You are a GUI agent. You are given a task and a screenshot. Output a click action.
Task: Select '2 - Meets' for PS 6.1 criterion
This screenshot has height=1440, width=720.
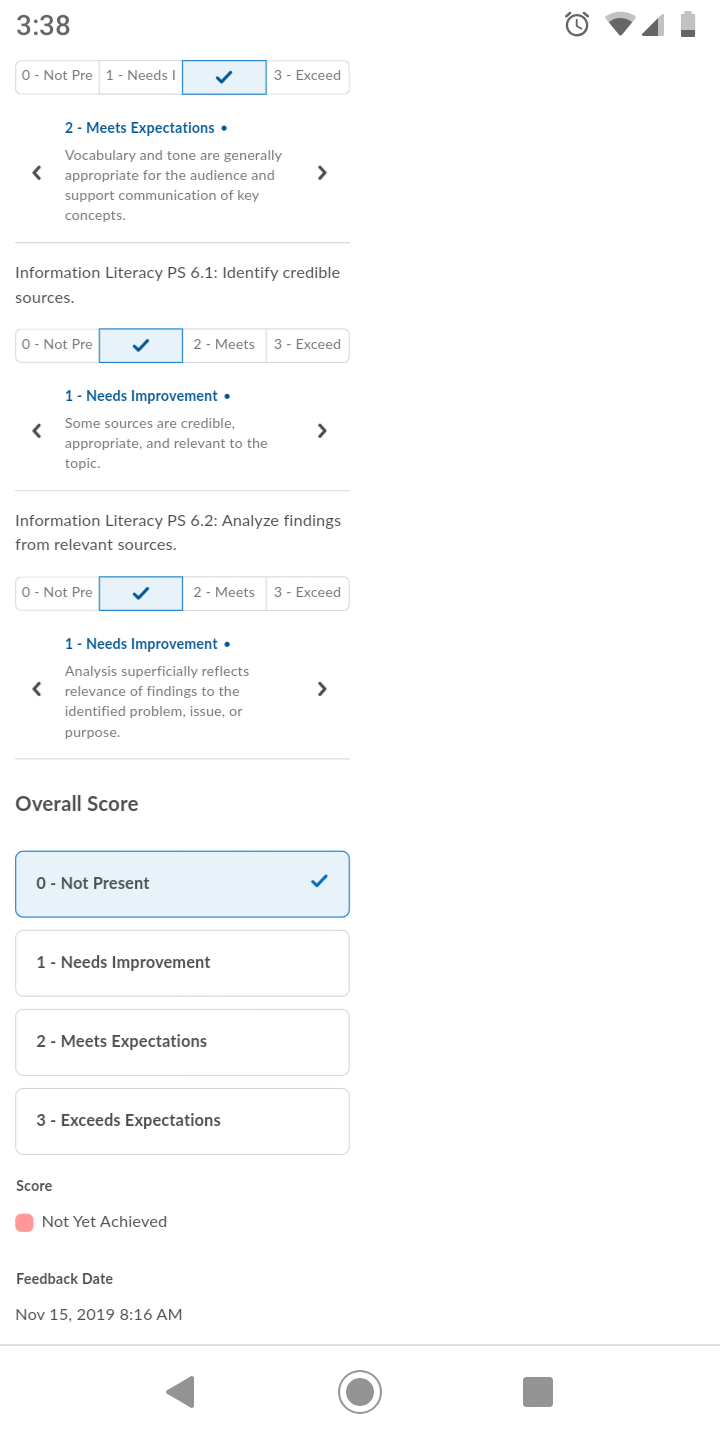[224, 345]
